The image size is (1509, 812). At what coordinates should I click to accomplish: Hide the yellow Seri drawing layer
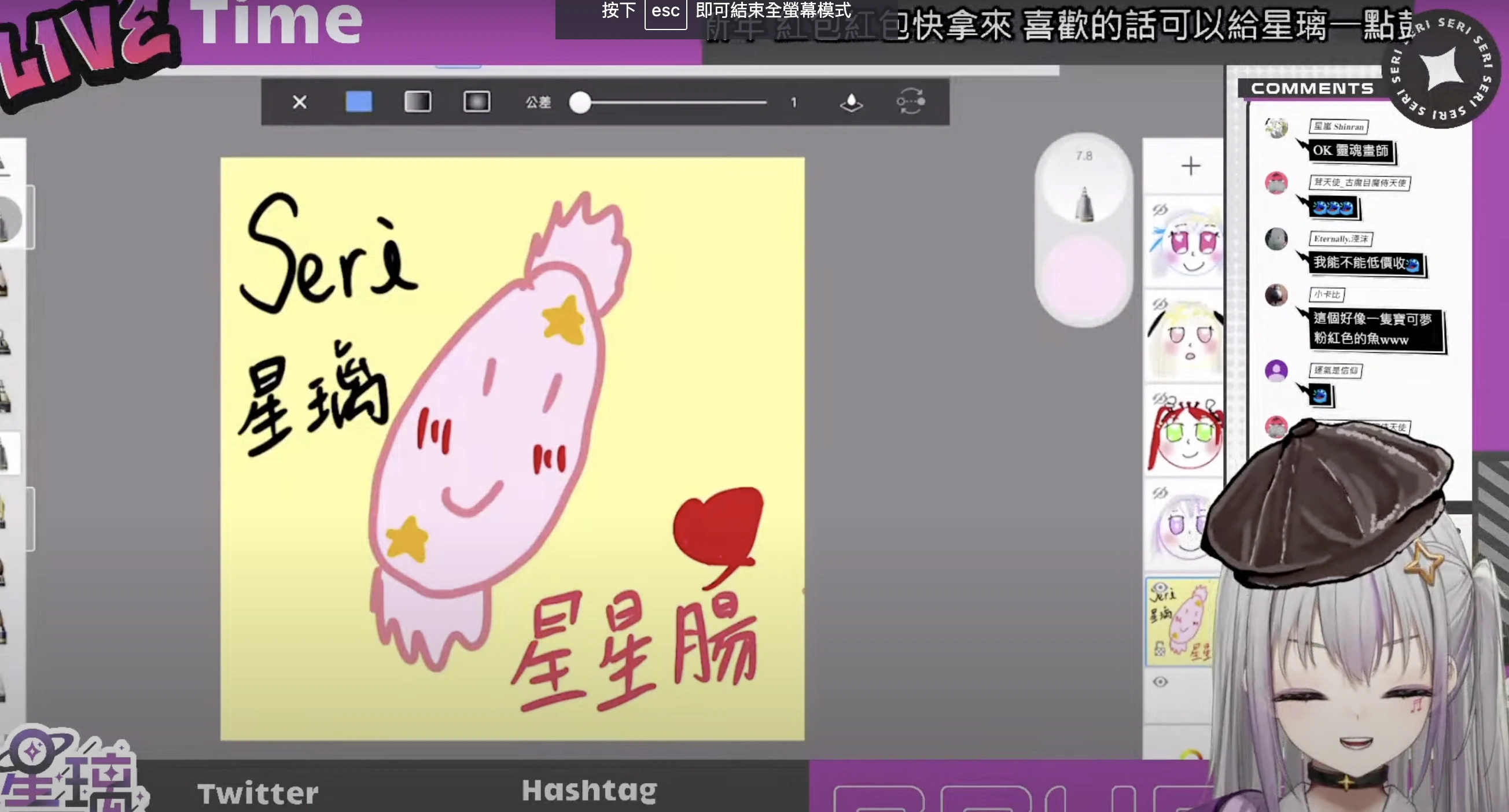pos(1161,588)
